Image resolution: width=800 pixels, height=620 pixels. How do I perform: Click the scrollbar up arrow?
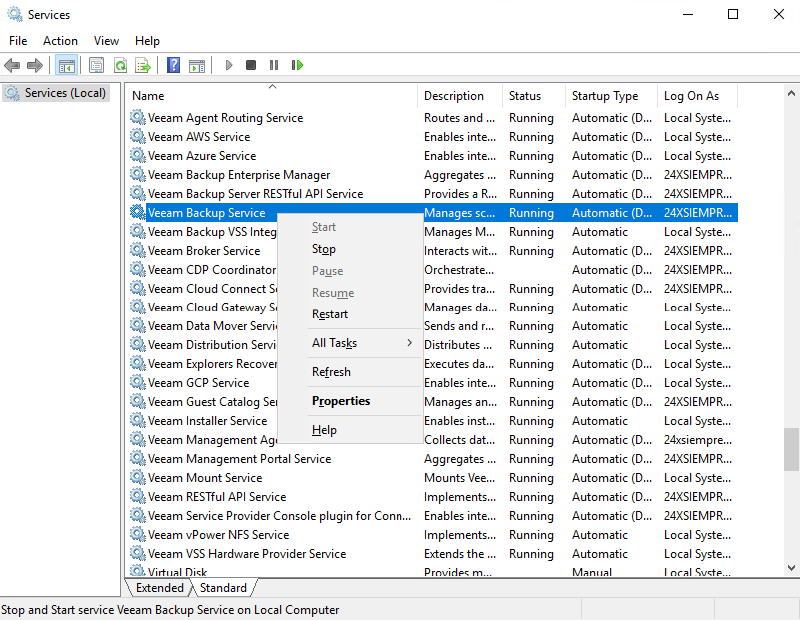pyautogui.click(x=791, y=93)
